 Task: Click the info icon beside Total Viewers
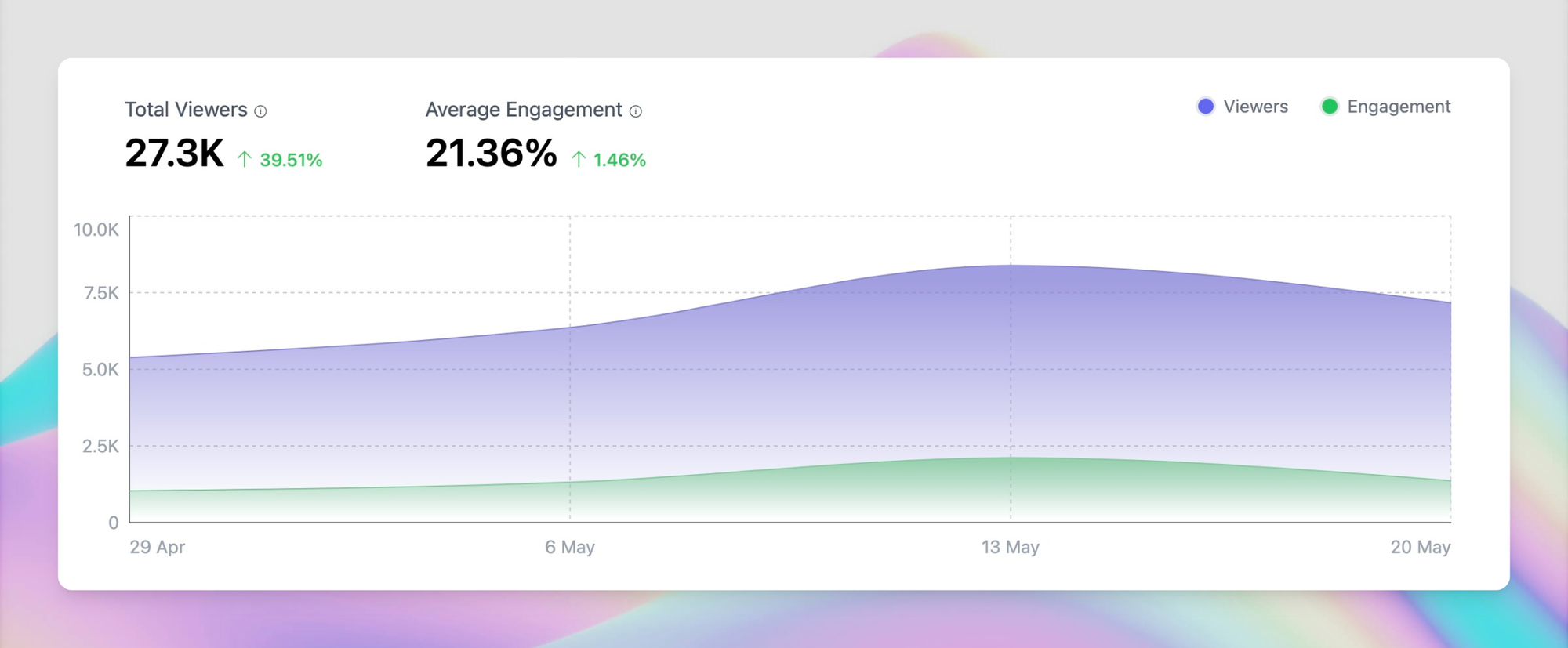click(260, 111)
